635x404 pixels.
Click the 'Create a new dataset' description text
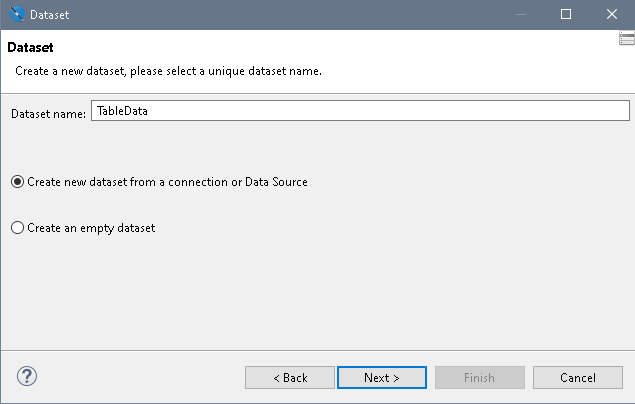tap(167, 72)
